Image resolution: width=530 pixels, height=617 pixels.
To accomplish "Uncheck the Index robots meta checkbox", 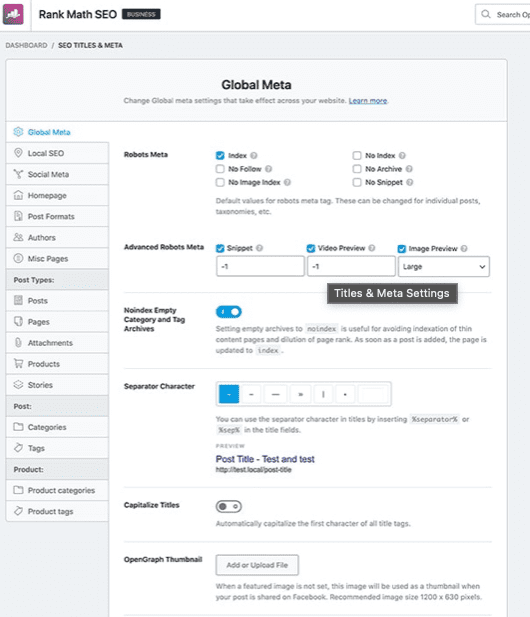I will tap(220, 155).
